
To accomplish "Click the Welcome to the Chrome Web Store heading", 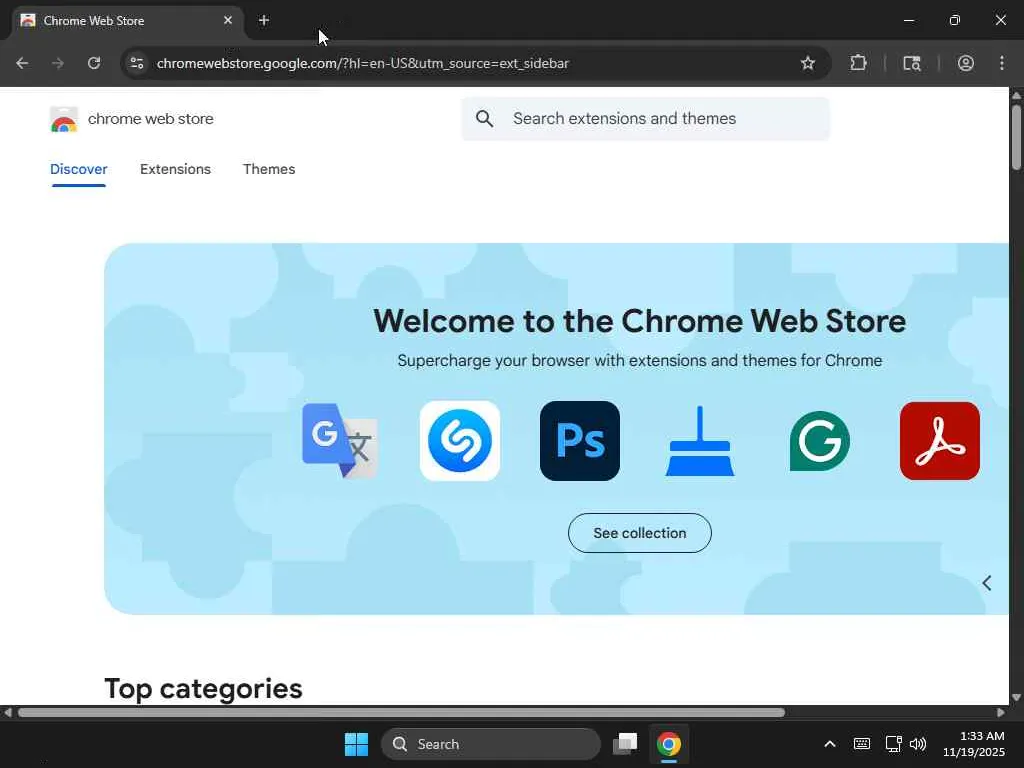I will pyautogui.click(x=639, y=321).
